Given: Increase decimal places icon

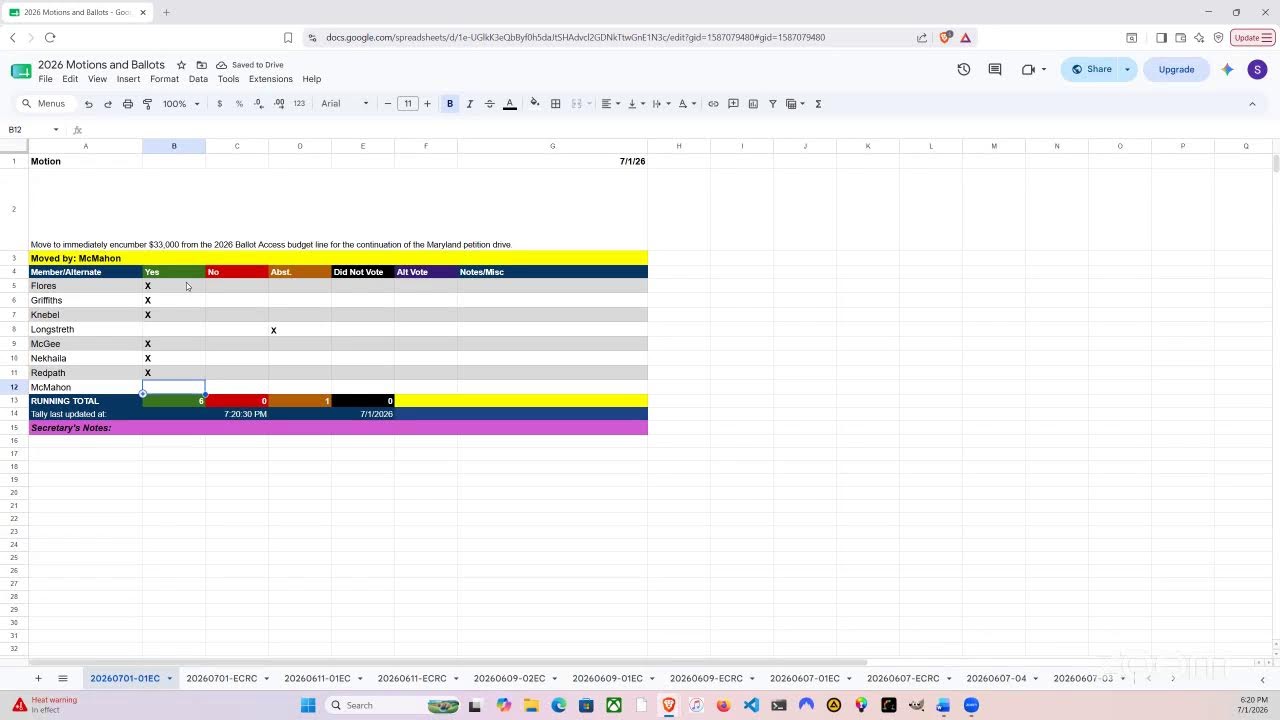Looking at the screenshot, I should 279,104.
